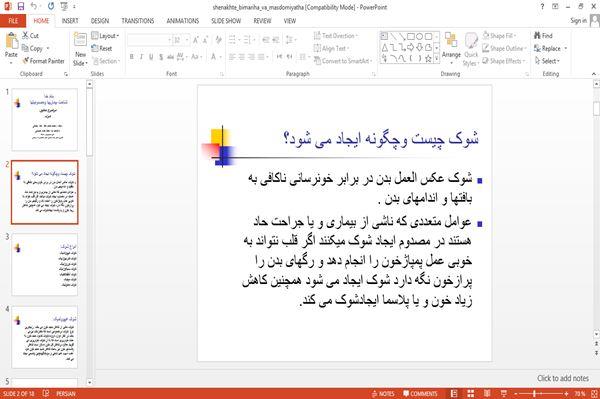This screenshot has width=600, height=399.
Task: Toggle the Notes pane in status bar
Action: coord(383,393)
